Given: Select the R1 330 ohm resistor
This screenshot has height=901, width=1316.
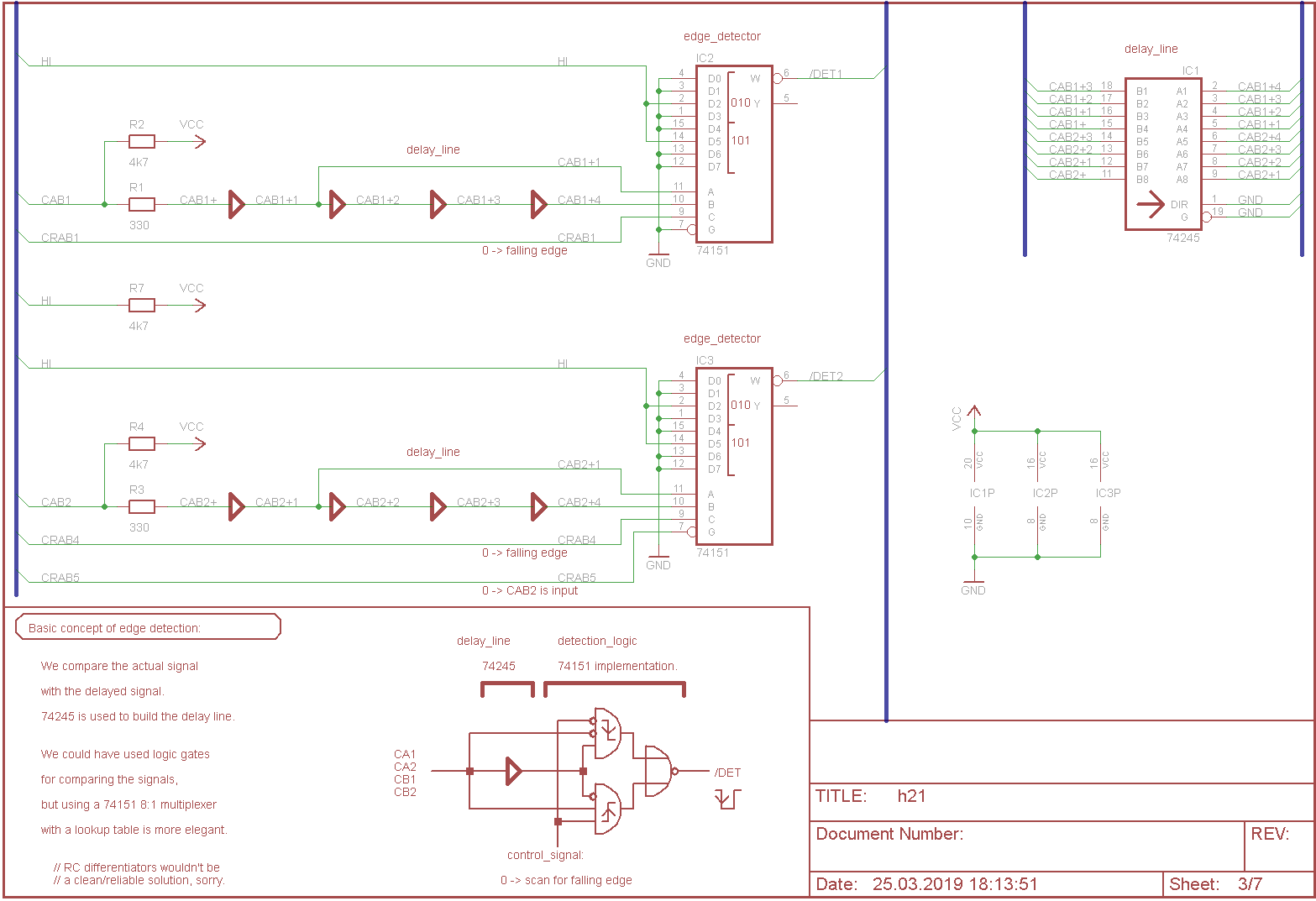Looking at the screenshot, I should pos(142,204).
